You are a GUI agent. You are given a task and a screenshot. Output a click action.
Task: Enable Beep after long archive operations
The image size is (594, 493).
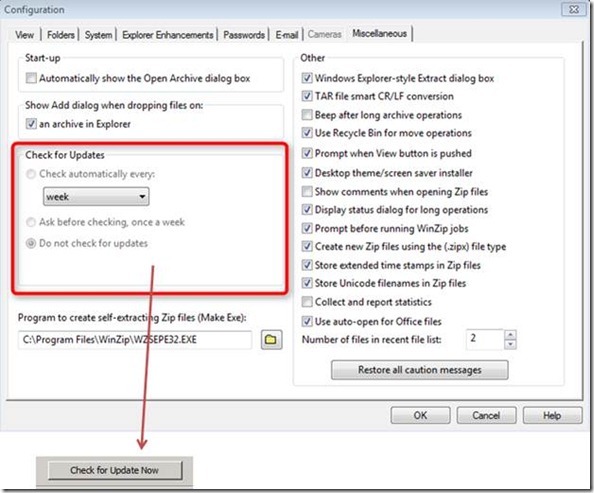tap(307, 114)
